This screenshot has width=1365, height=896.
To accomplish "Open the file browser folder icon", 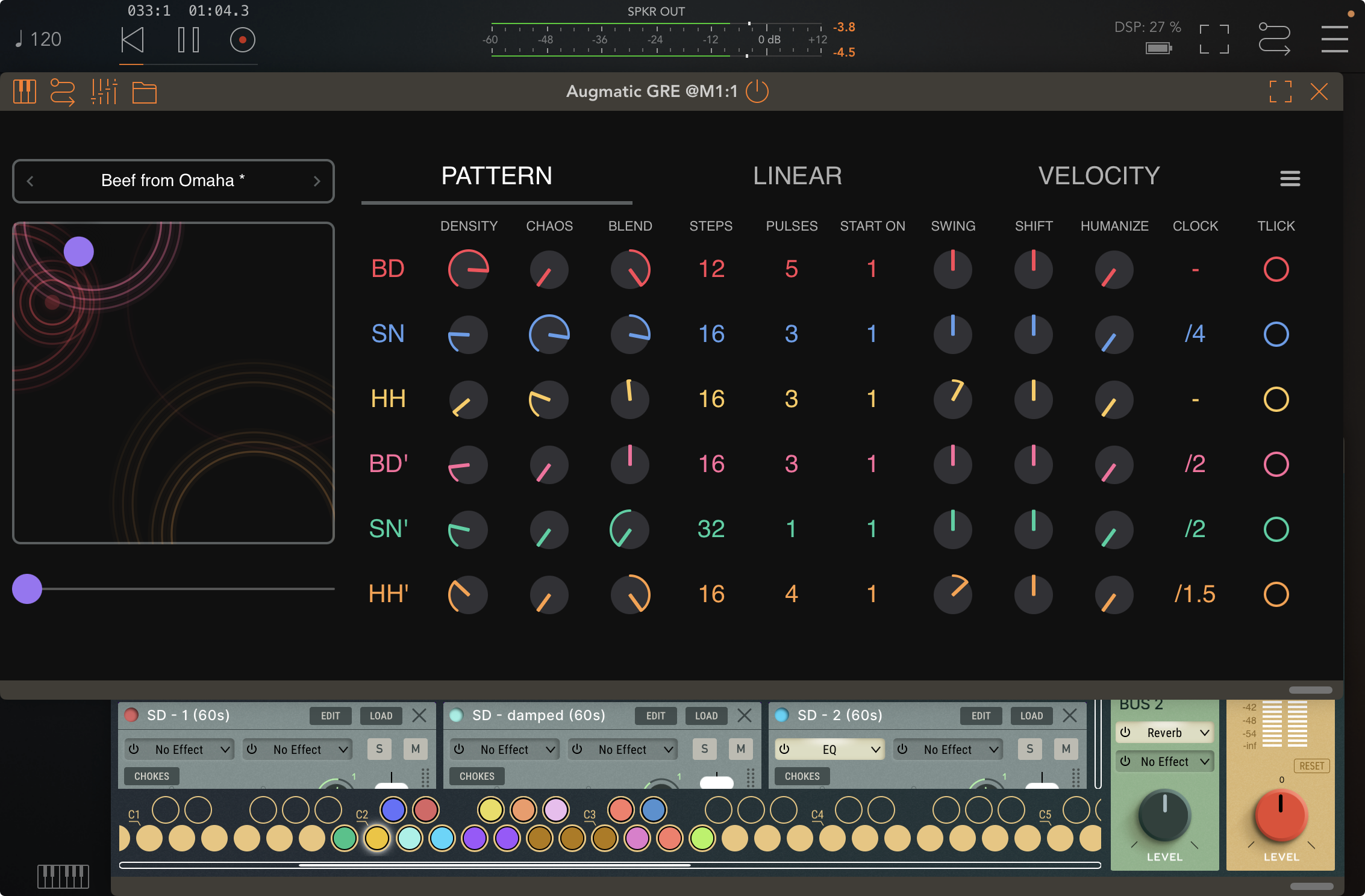I will (144, 92).
